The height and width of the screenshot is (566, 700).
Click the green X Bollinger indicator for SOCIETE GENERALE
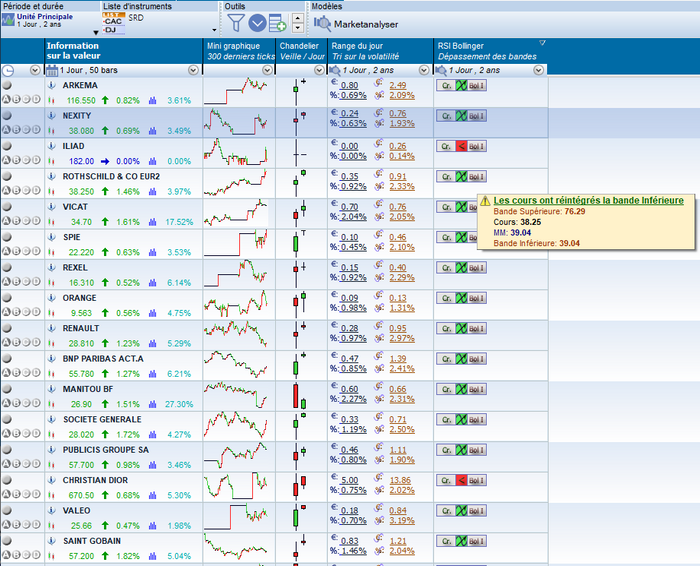tap(461, 419)
